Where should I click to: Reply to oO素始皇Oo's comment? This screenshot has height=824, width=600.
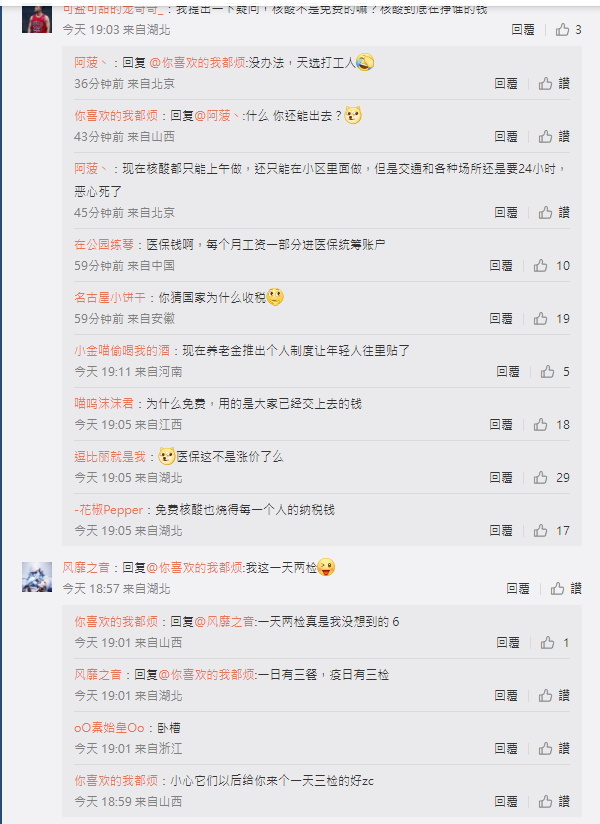pos(506,748)
